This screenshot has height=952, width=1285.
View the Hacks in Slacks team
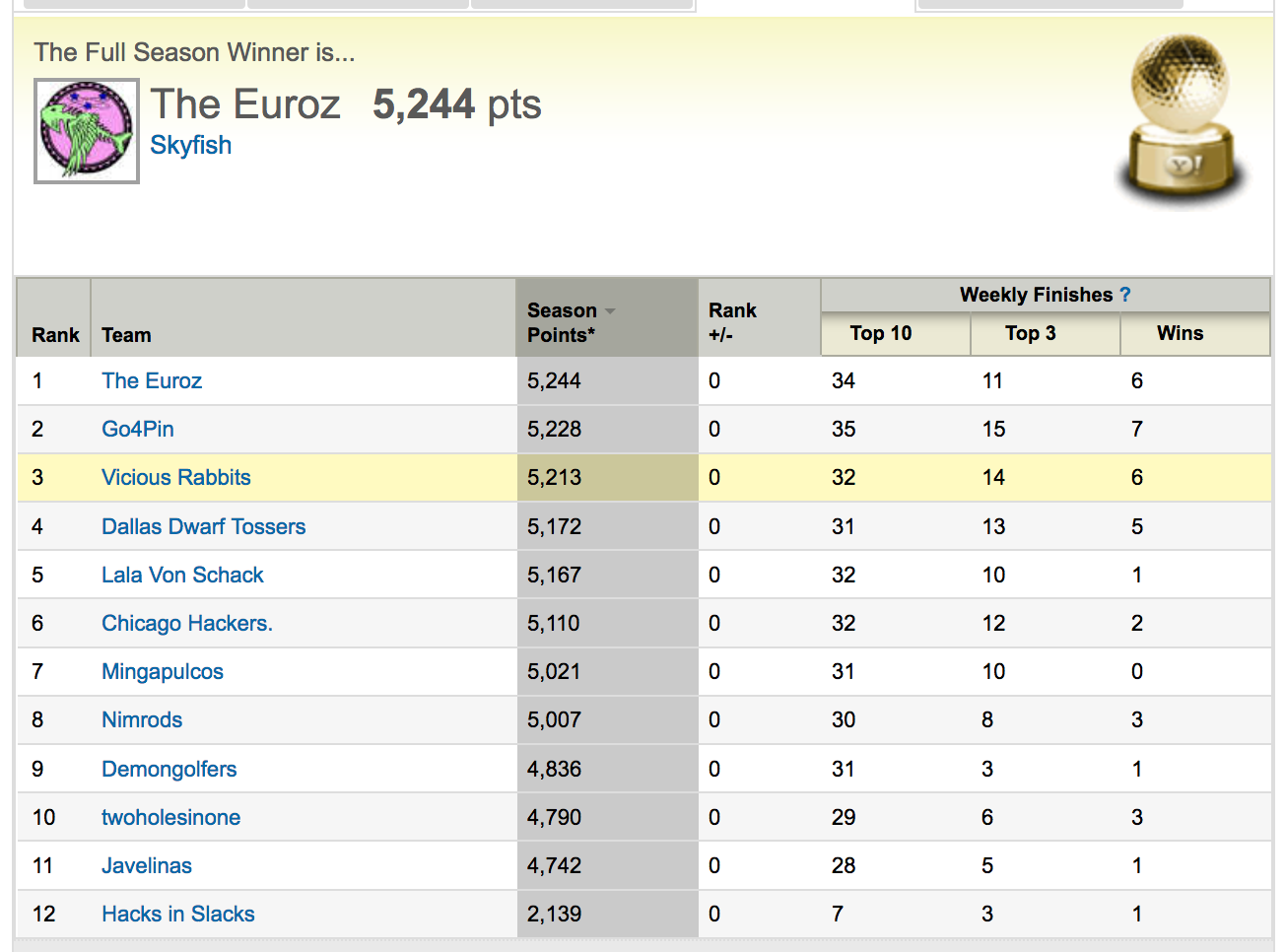pyautogui.click(x=178, y=915)
